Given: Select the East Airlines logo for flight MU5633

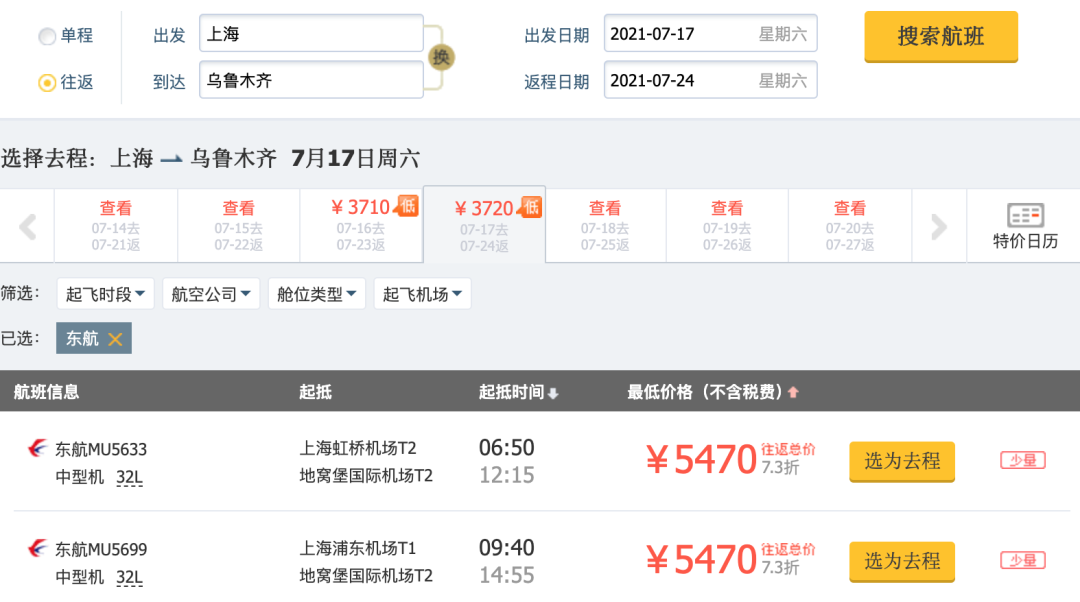Looking at the screenshot, I should [x=36, y=449].
